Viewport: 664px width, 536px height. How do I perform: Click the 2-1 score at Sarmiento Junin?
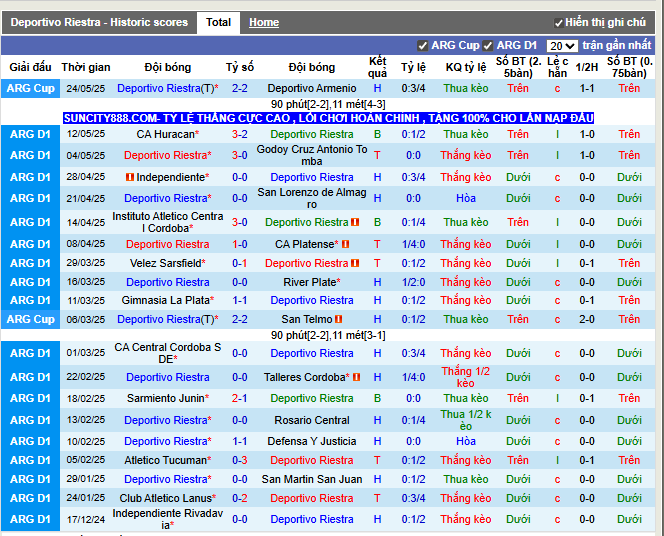click(240, 398)
